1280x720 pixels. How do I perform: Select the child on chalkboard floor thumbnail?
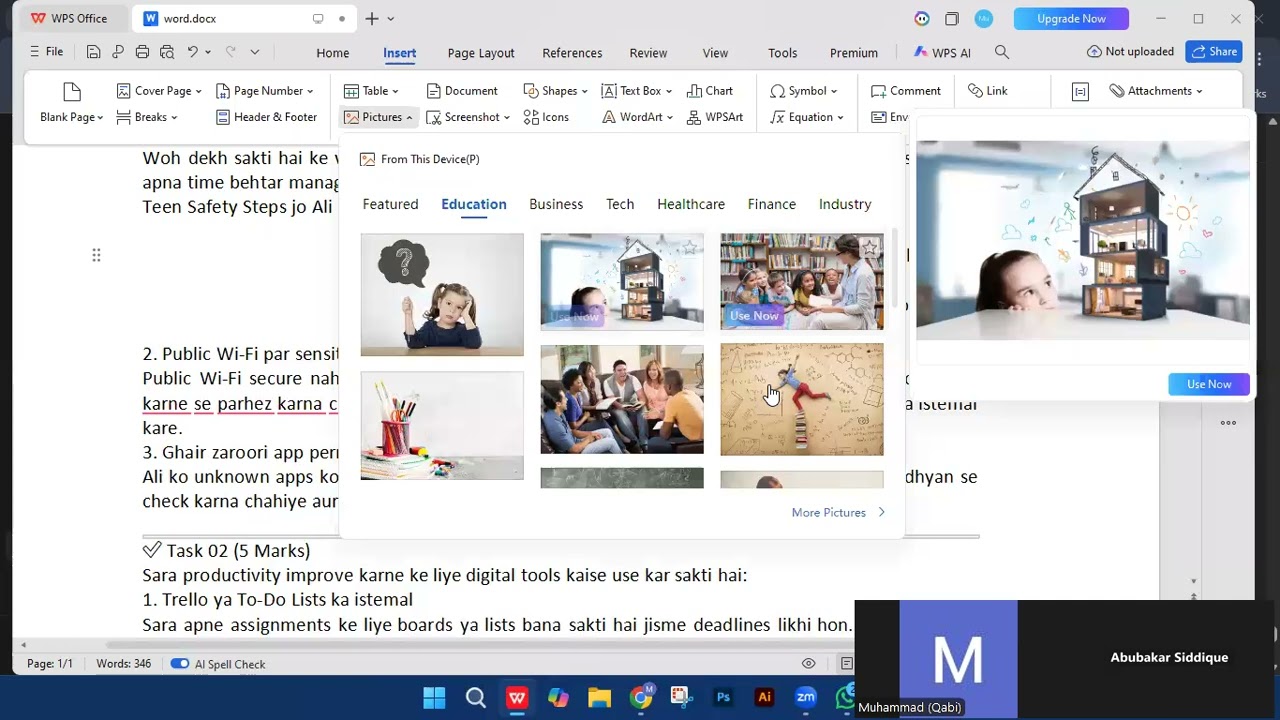tap(802, 400)
